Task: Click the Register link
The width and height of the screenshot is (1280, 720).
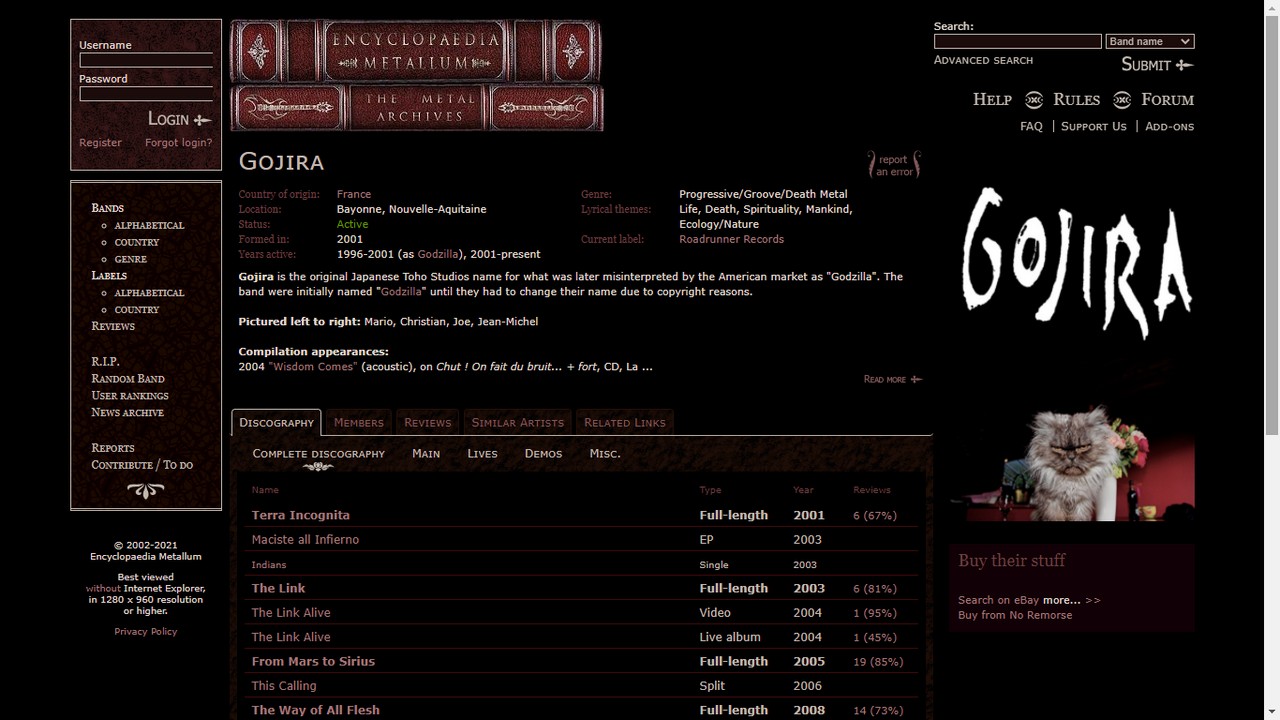Action: pos(100,143)
